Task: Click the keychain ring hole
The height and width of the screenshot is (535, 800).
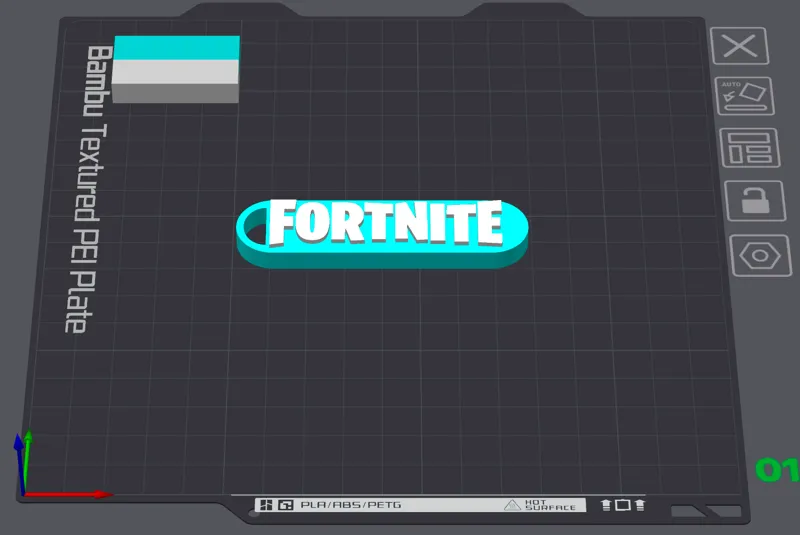Action: pyautogui.click(x=255, y=226)
